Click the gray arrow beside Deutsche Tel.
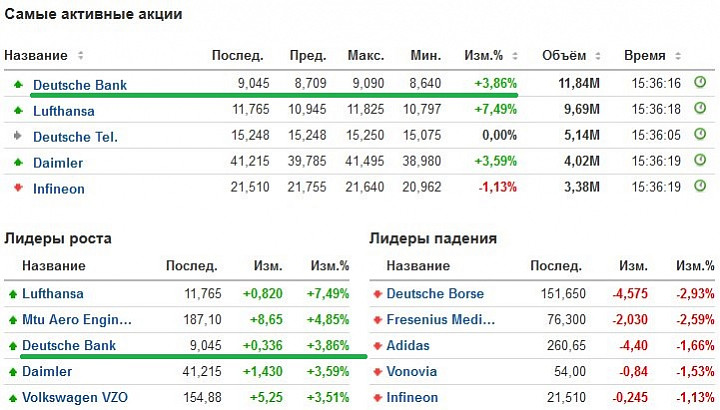This screenshot has height=410, width=720. click(18, 135)
